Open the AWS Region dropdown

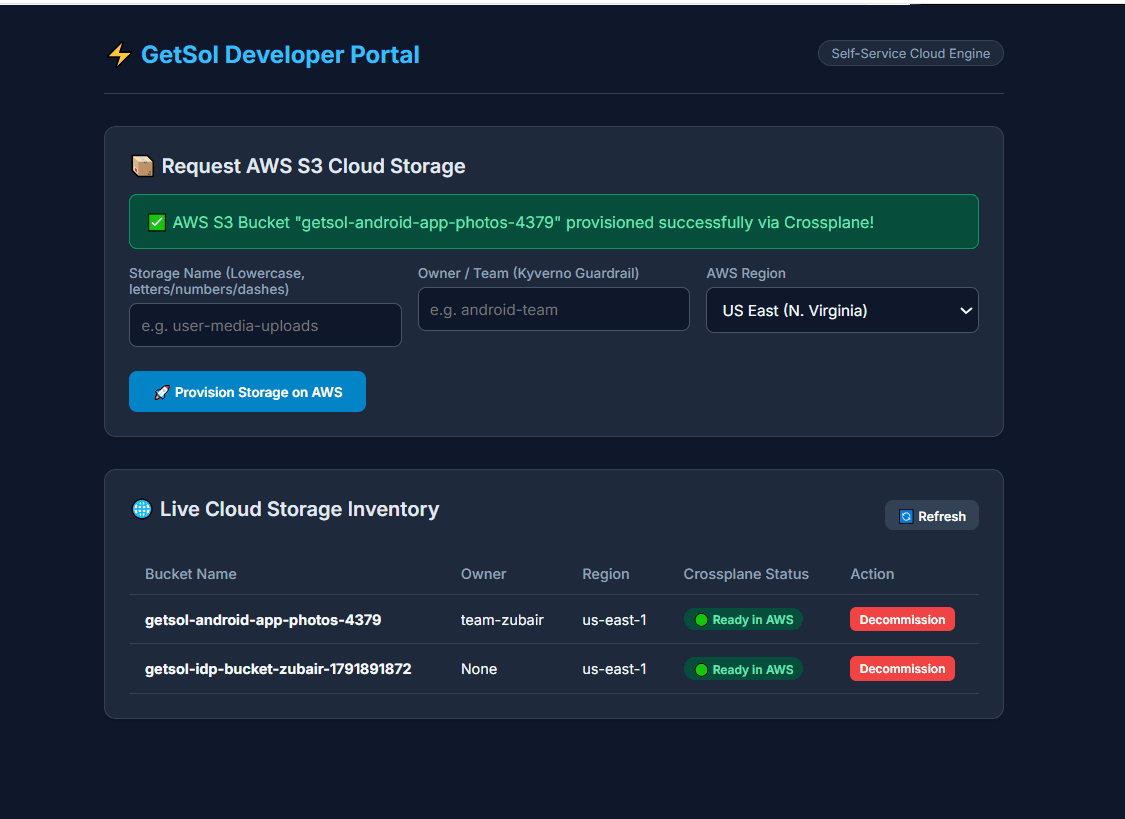click(x=842, y=310)
